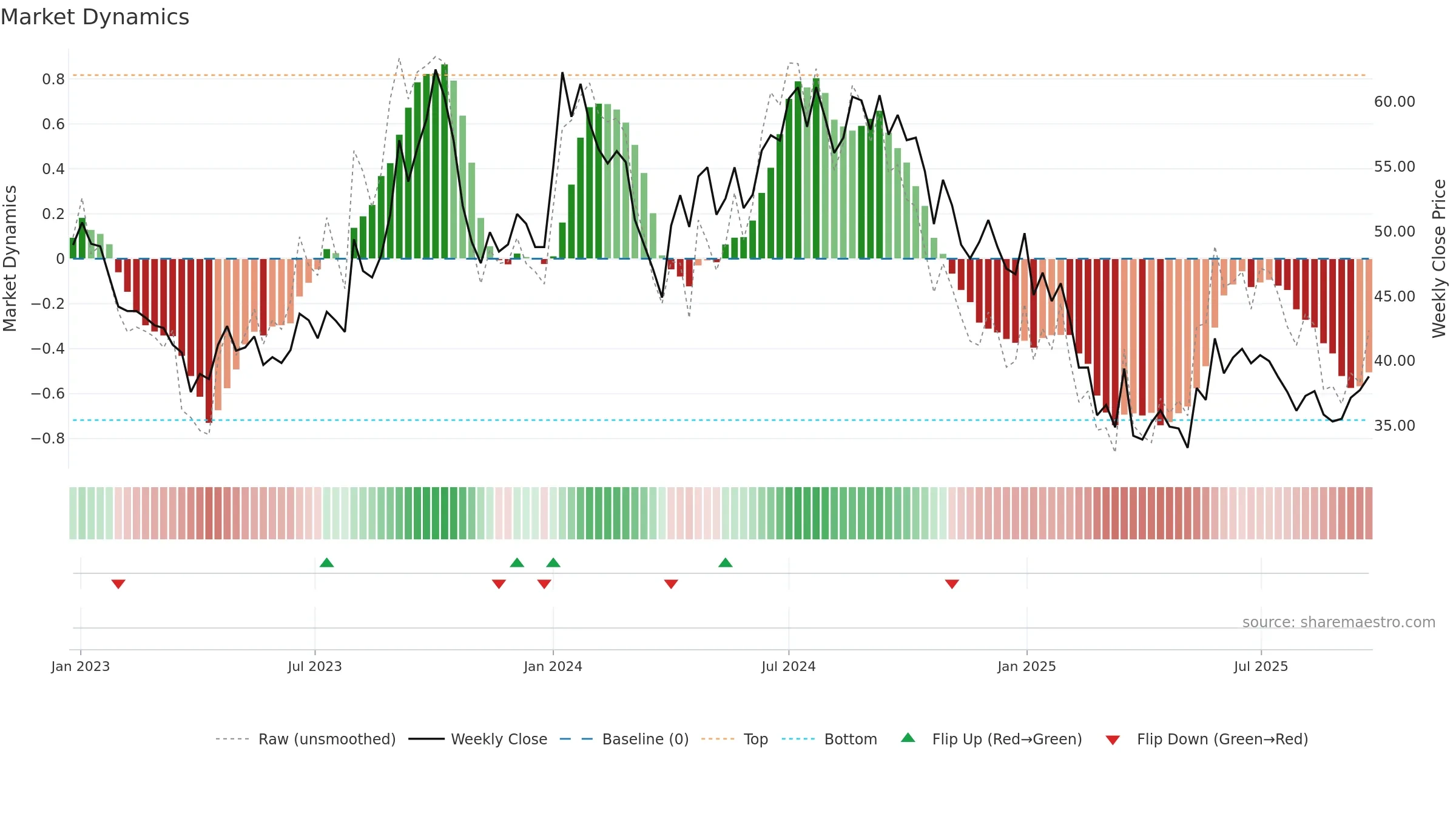Click the Market Dynamics chart title
The height and width of the screenshot is (819, 1456).
coord(95,17)
